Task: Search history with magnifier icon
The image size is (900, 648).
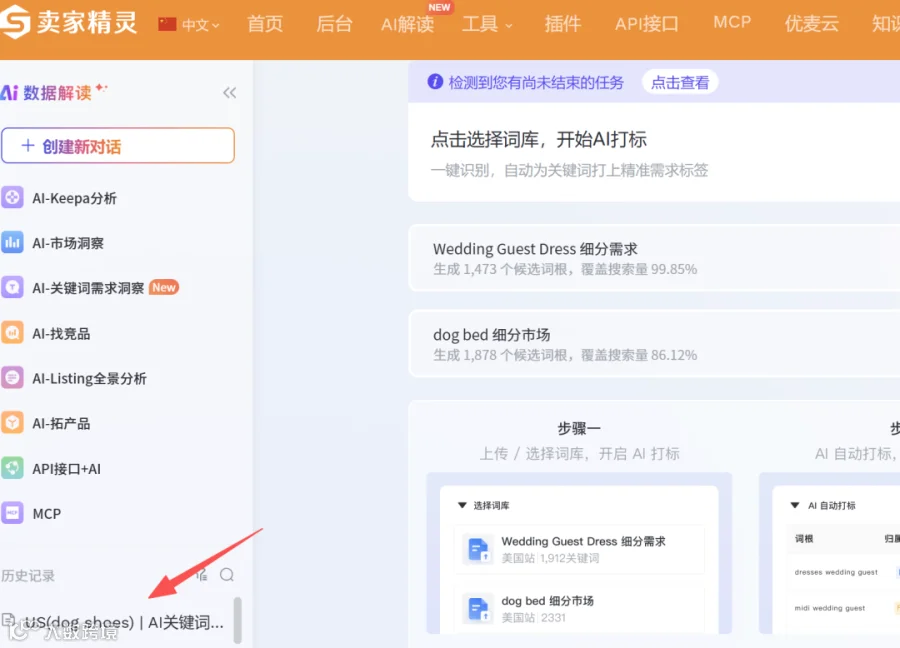Action: pos(227,575)
